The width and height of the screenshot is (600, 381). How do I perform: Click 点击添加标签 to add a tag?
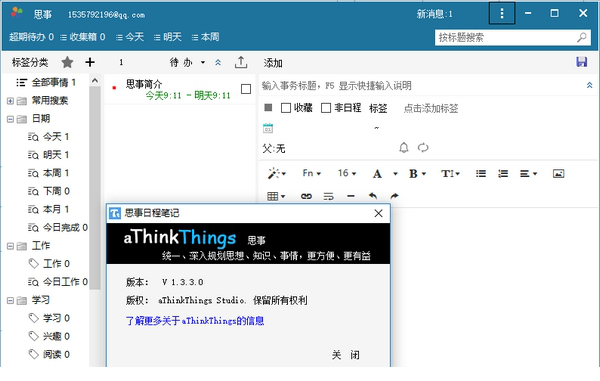(x=431, y=108)
